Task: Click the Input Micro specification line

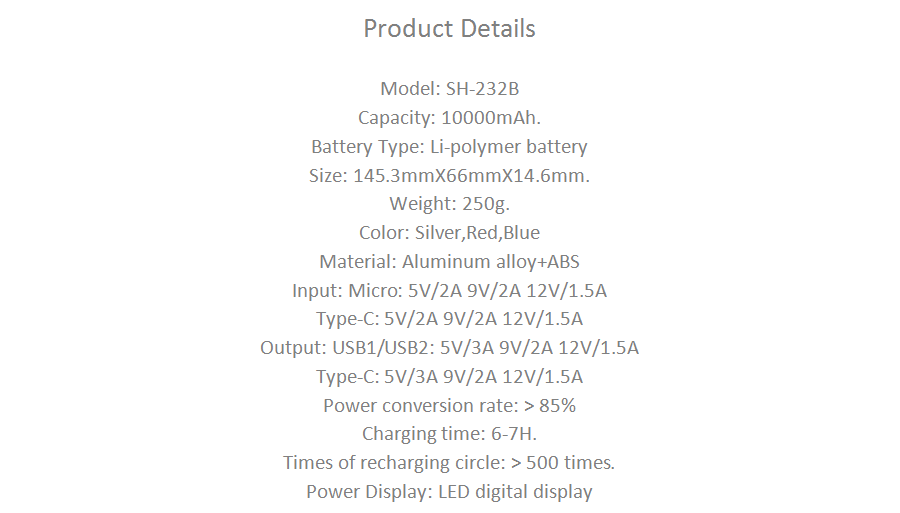Action: 449,290
